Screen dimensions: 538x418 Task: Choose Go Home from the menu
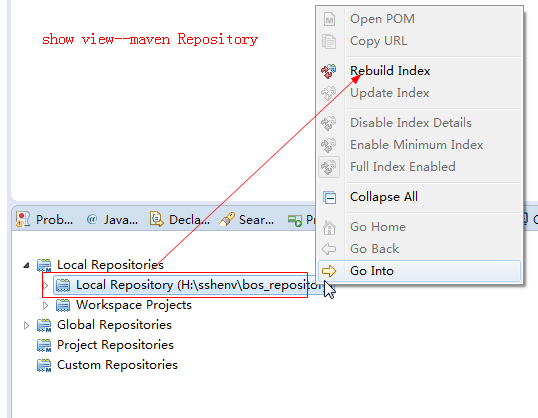(x=419, y=227)
